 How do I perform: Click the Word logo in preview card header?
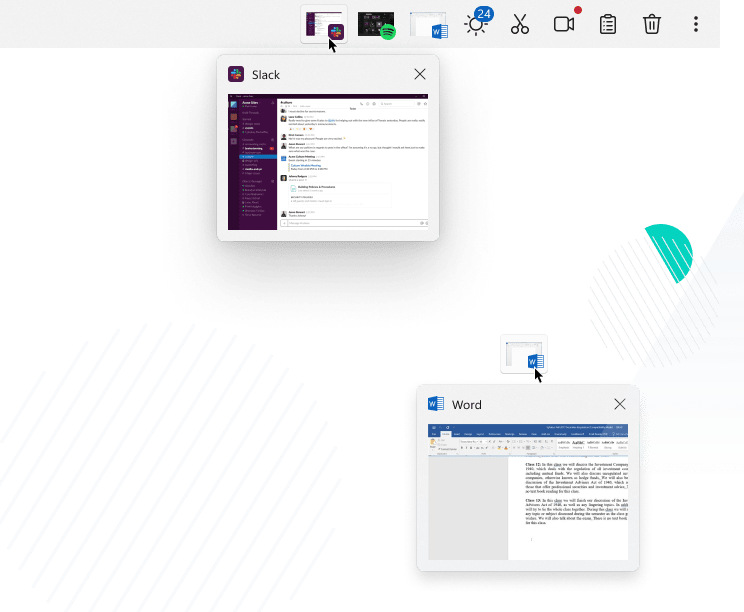pyautogui.click(x=436, y=404)
